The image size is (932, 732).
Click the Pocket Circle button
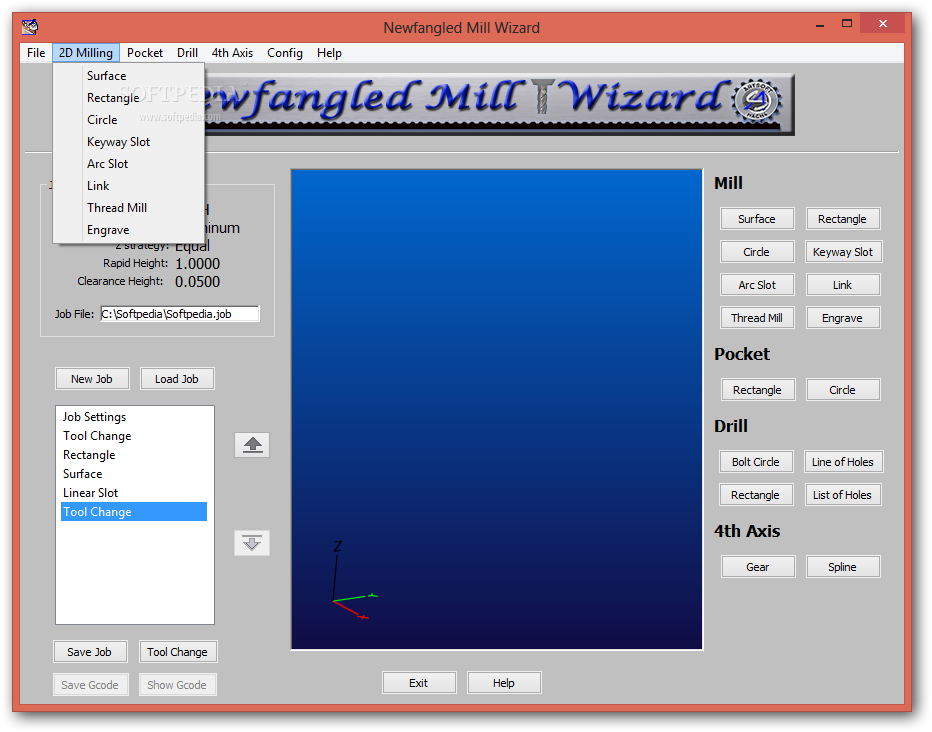(842, 390)
